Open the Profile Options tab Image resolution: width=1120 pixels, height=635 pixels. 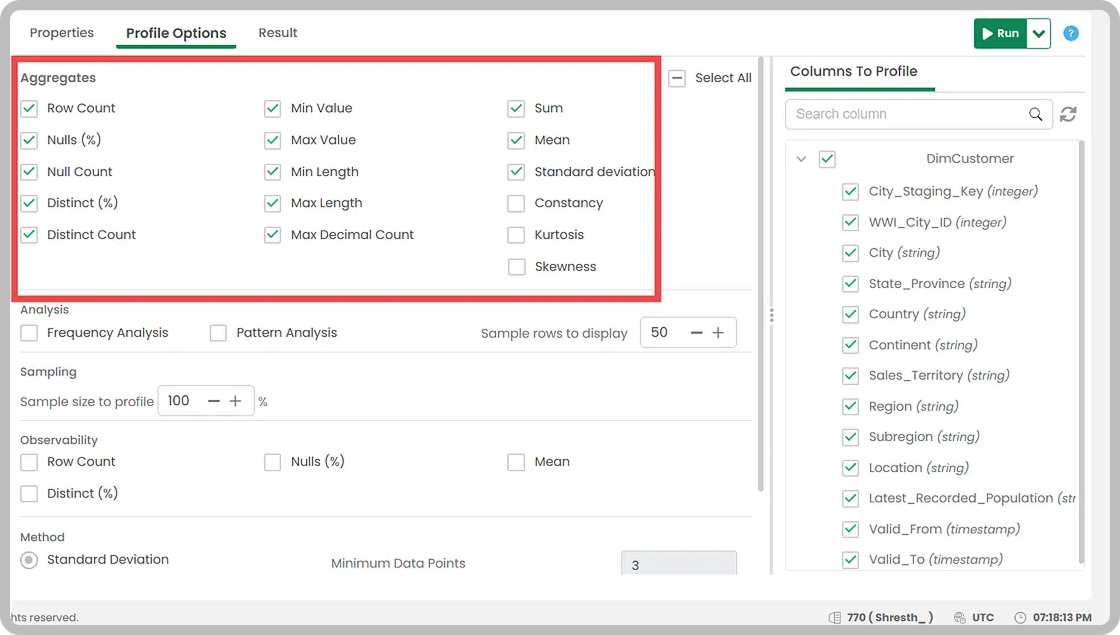point(176,33)
